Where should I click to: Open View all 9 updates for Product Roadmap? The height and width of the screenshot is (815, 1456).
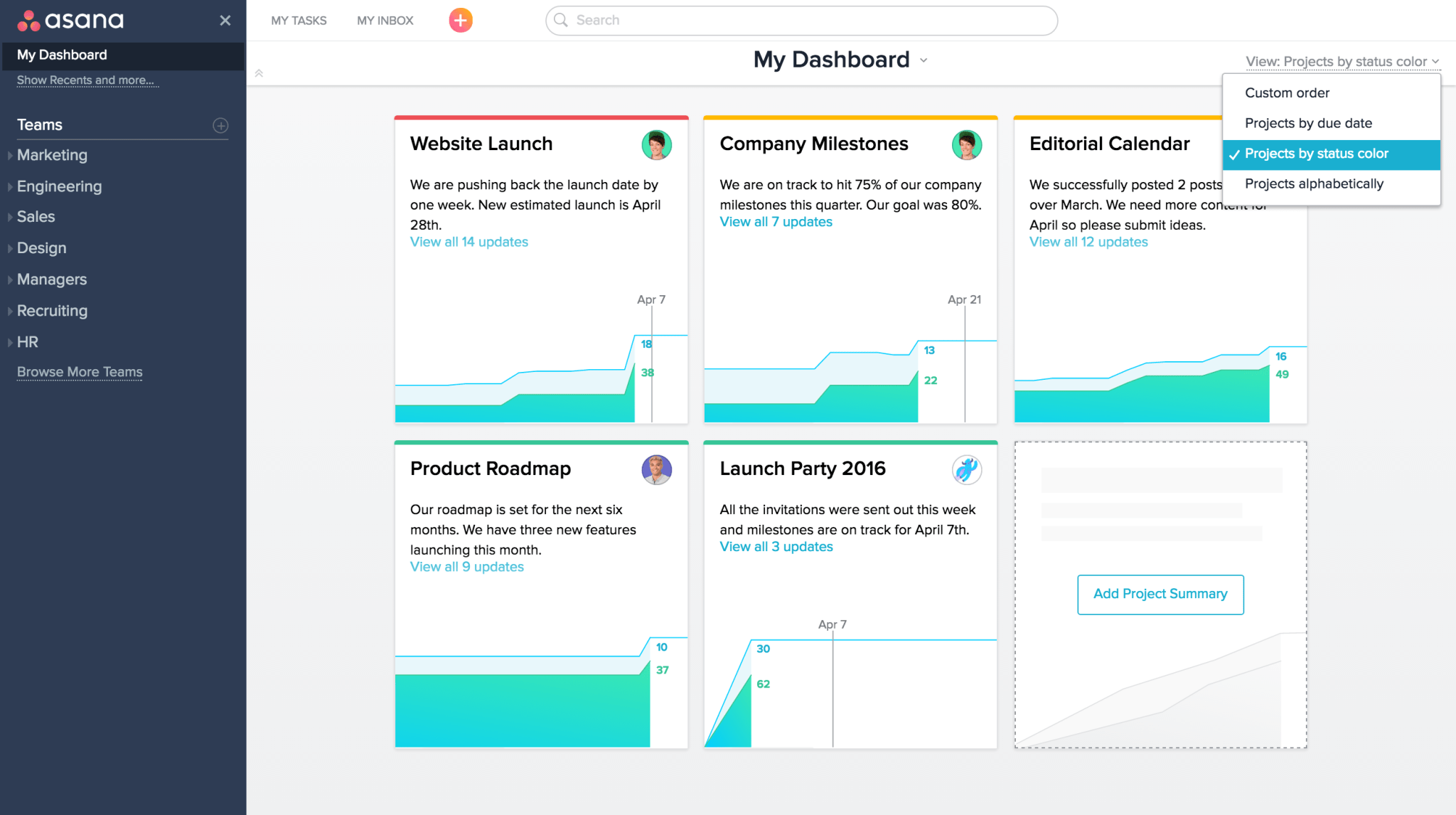(x=466, y=567)
